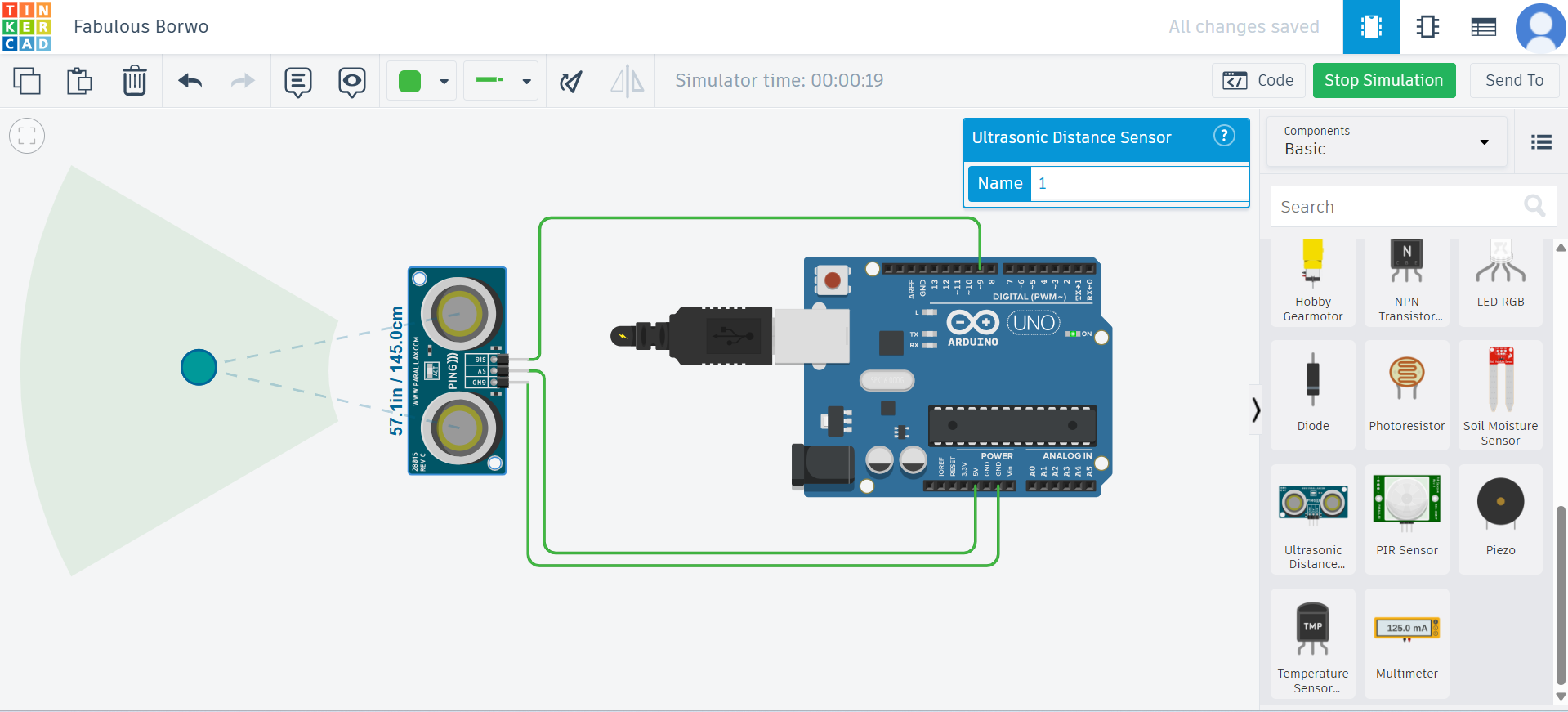This screenshot has width=1568, height=712.
Task: Click the search magnifier icon
Action: (1534, 206)
